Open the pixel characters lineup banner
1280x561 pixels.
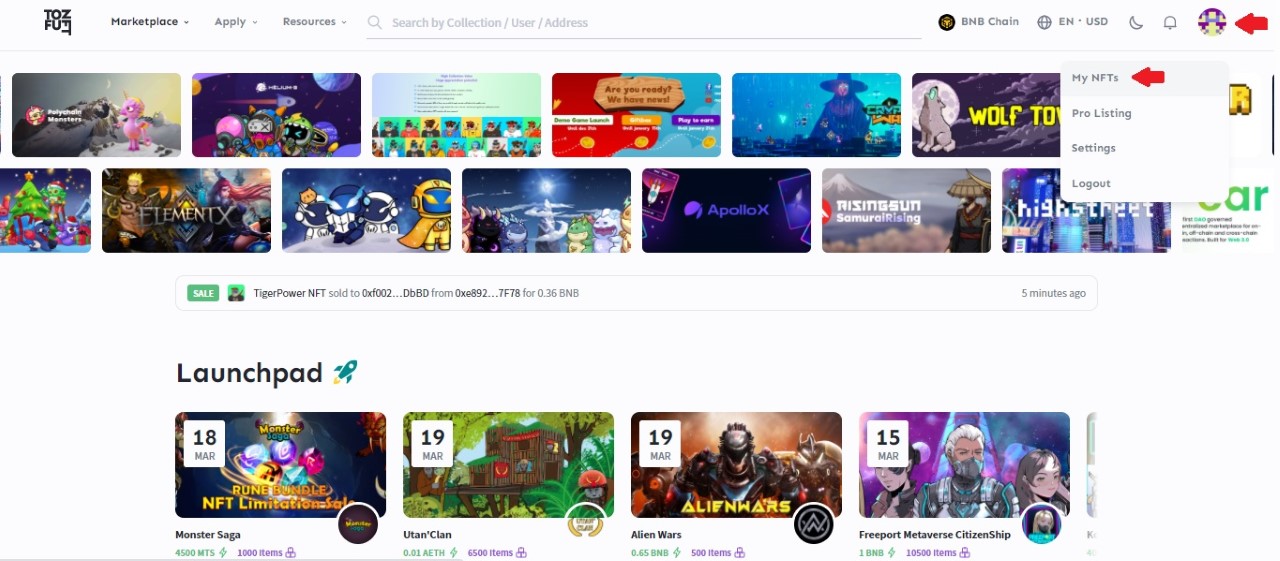point(456,115)
